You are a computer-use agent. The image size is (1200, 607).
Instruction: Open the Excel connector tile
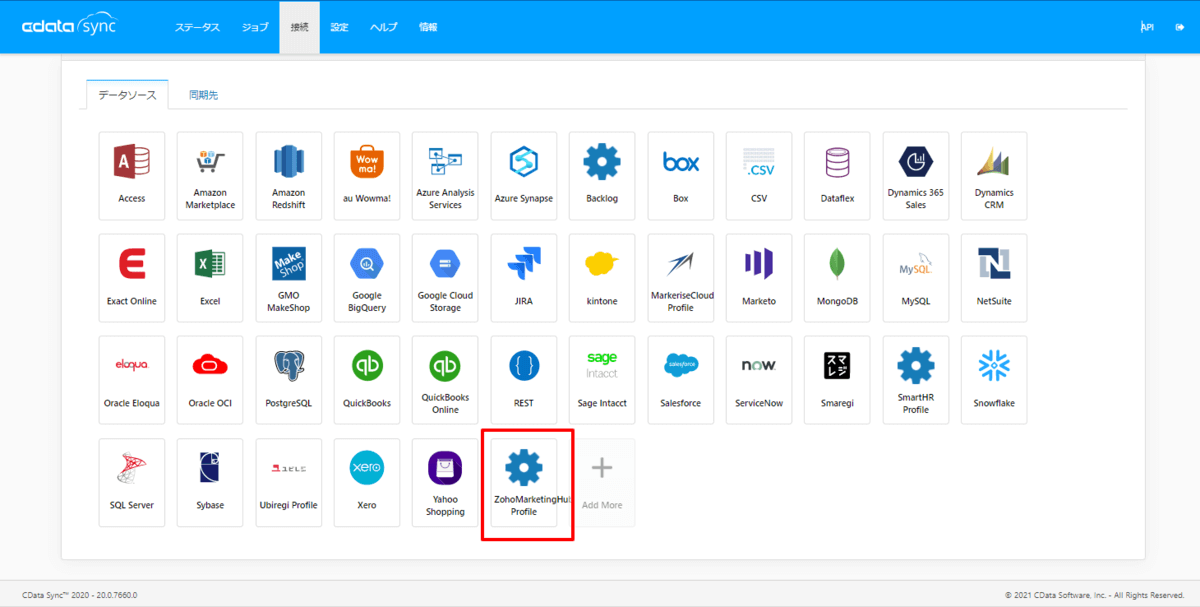210,278
